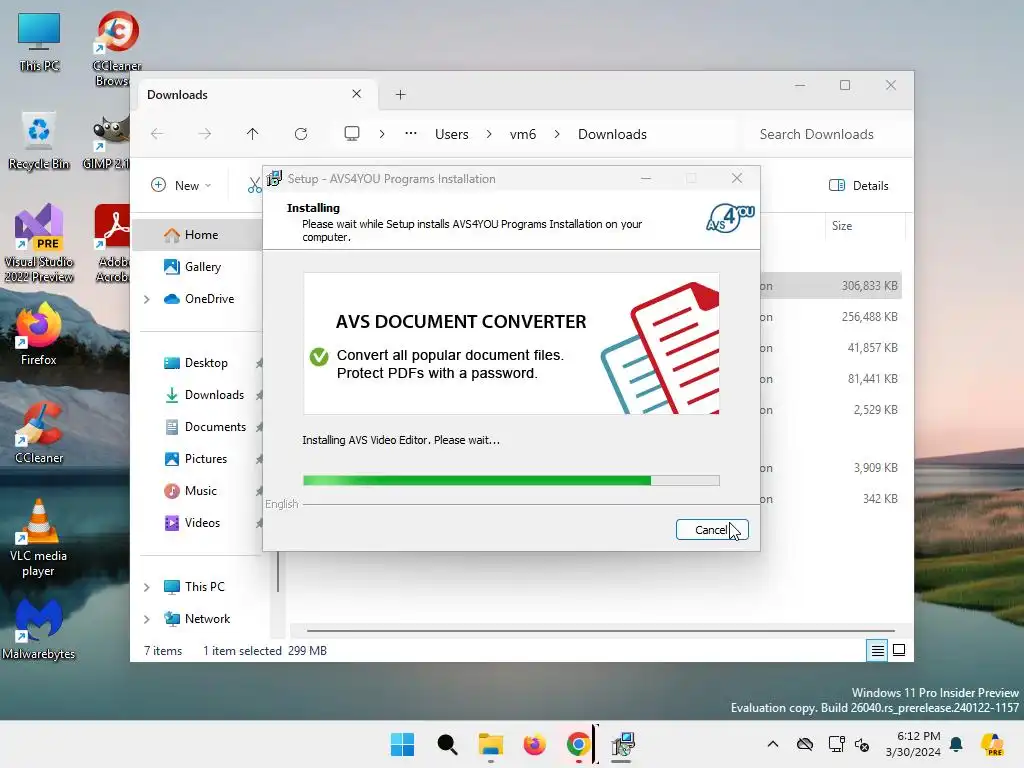Click Users in the breadcrumb
This screenshot has width=1024, height=768.
point(452,134)
